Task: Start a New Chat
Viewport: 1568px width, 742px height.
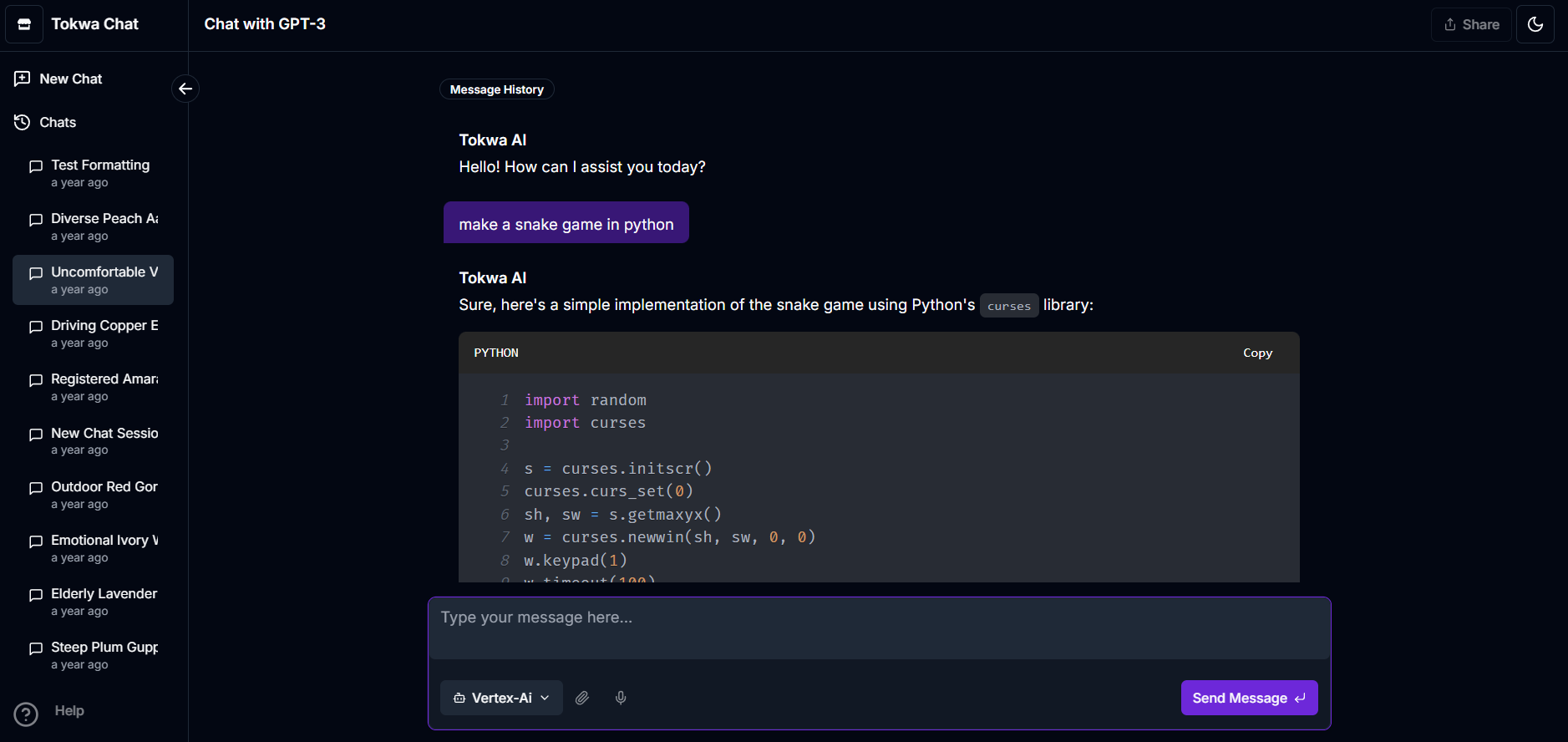Action: tap(70, 79)
